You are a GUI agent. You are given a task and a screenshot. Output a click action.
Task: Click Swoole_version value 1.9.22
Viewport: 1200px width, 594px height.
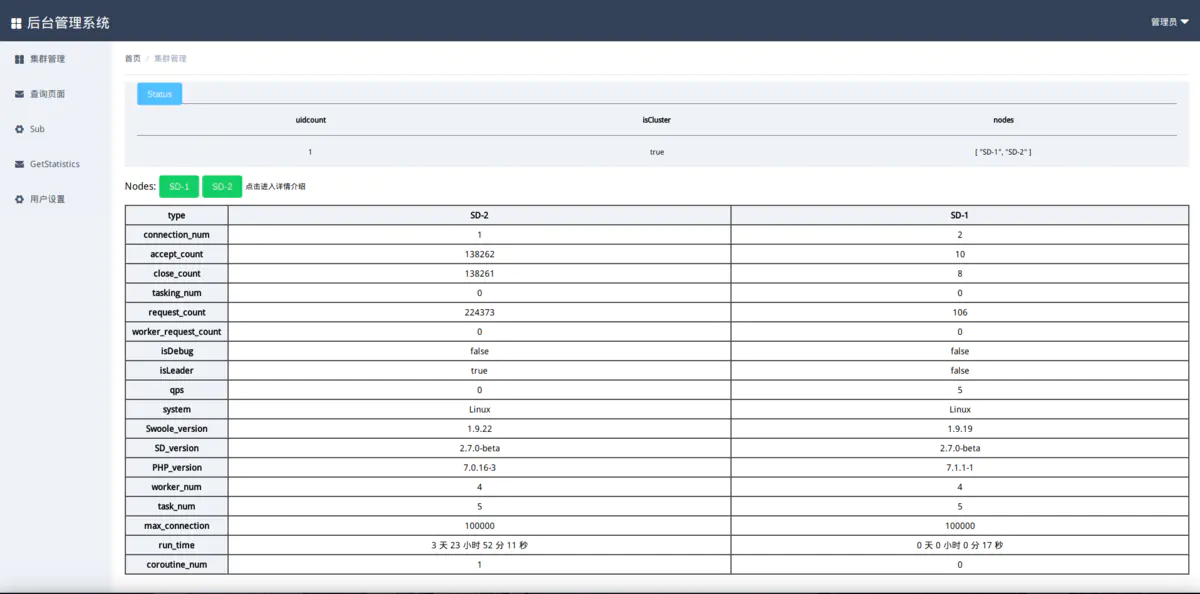click(x=479, y=429)
